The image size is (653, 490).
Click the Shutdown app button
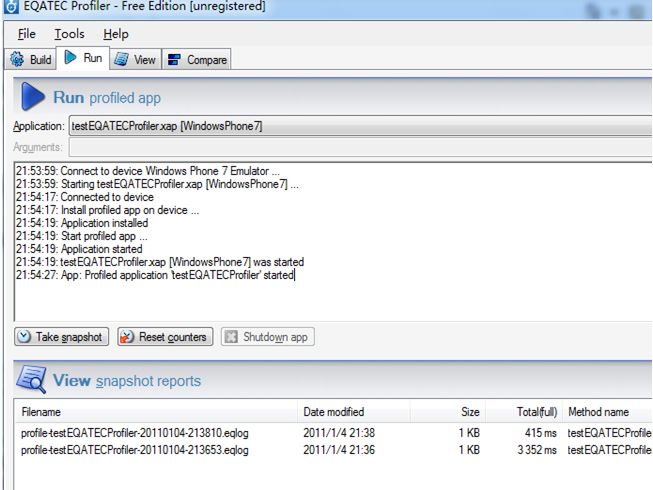[268, 336]
